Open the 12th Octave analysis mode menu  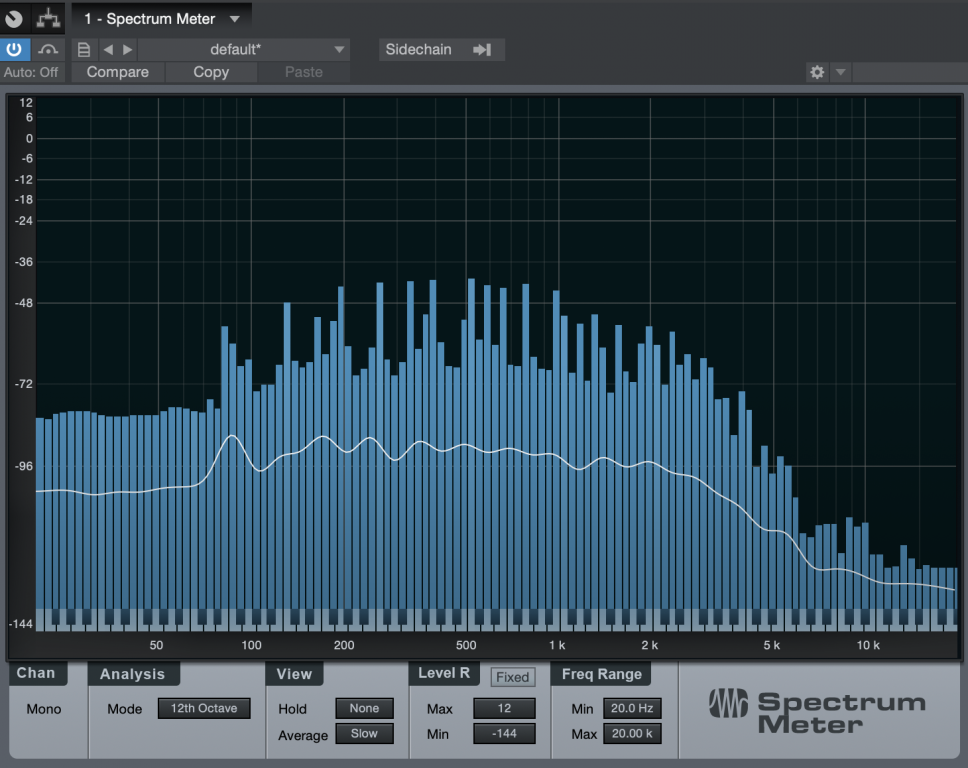point(204,708)
